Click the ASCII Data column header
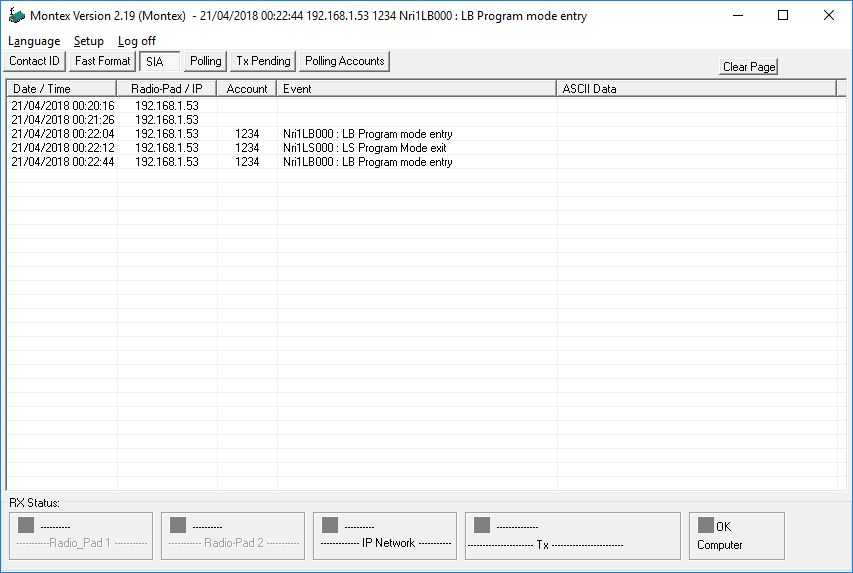The height and width of the screenshot is (573, 853). [696, 89]
